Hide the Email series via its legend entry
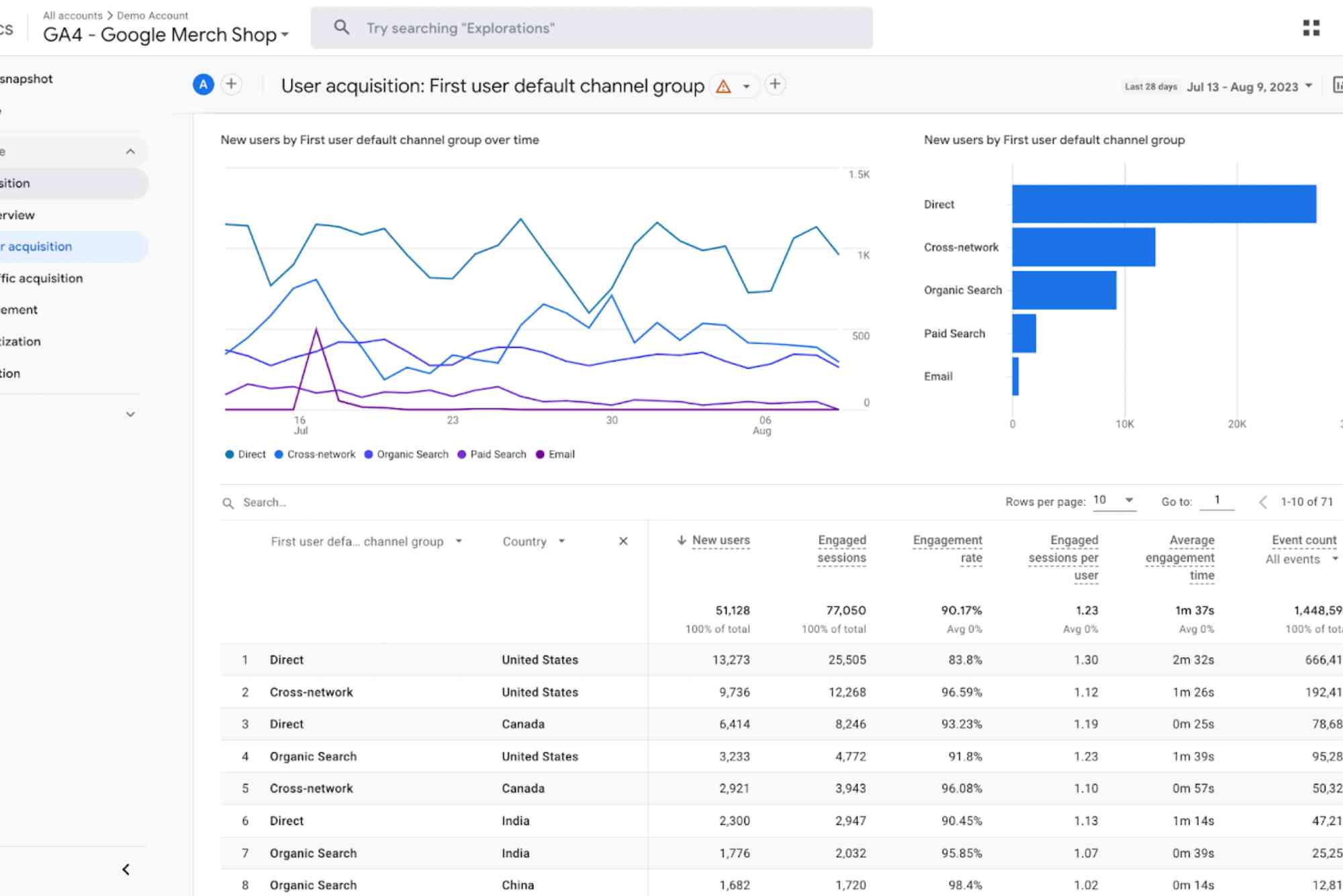This screenshot has width=1343, height=896. pos(555,454)
